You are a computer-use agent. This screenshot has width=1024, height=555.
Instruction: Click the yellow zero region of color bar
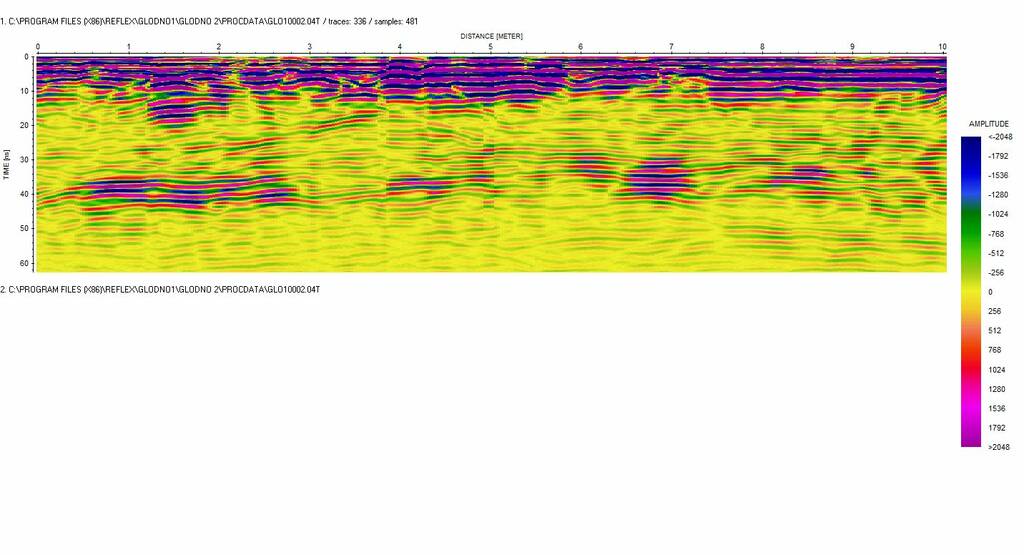(970, 291)
